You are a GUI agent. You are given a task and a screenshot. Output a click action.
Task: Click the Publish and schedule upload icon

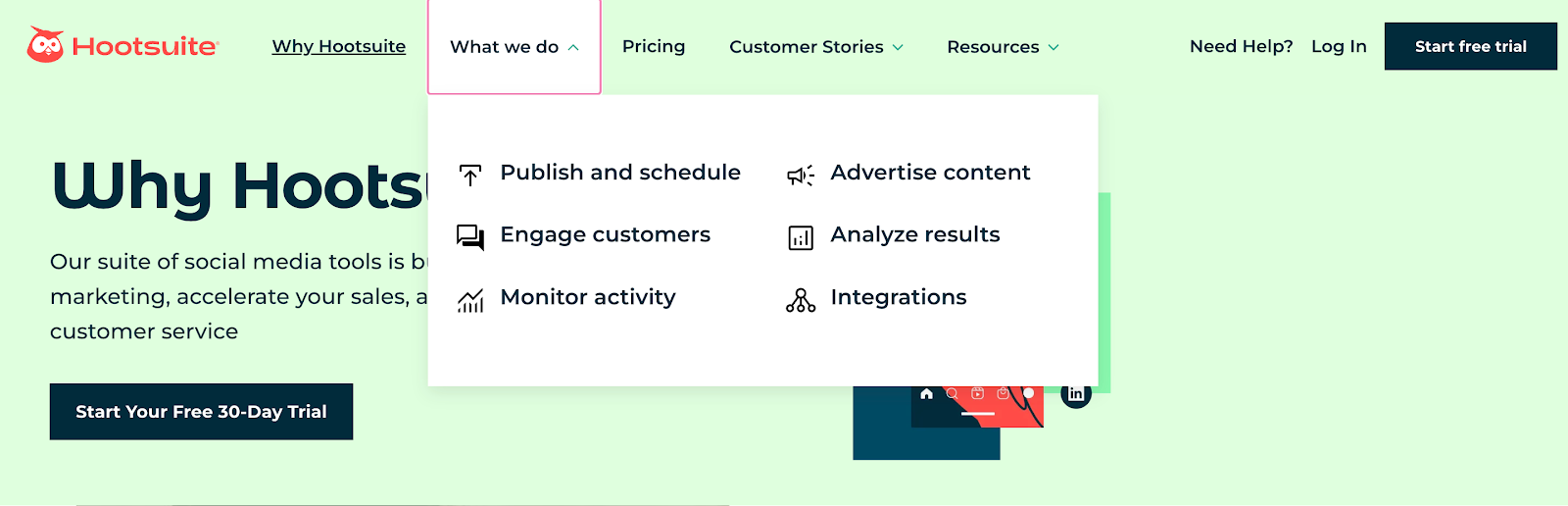click(470, 175)
